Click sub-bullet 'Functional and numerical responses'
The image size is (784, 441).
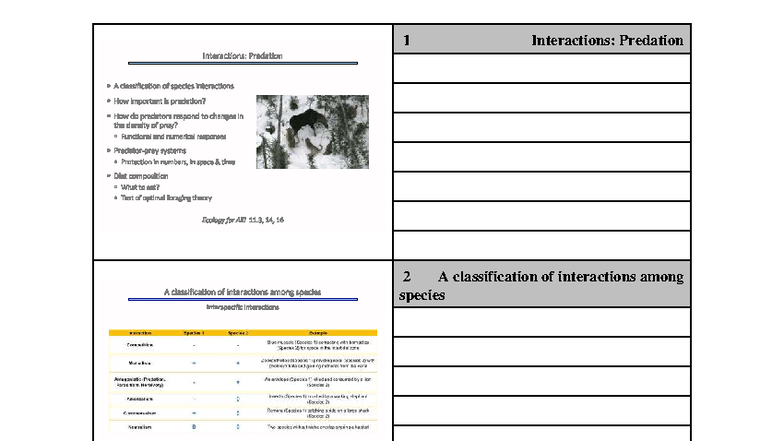[x=174, y=136]
